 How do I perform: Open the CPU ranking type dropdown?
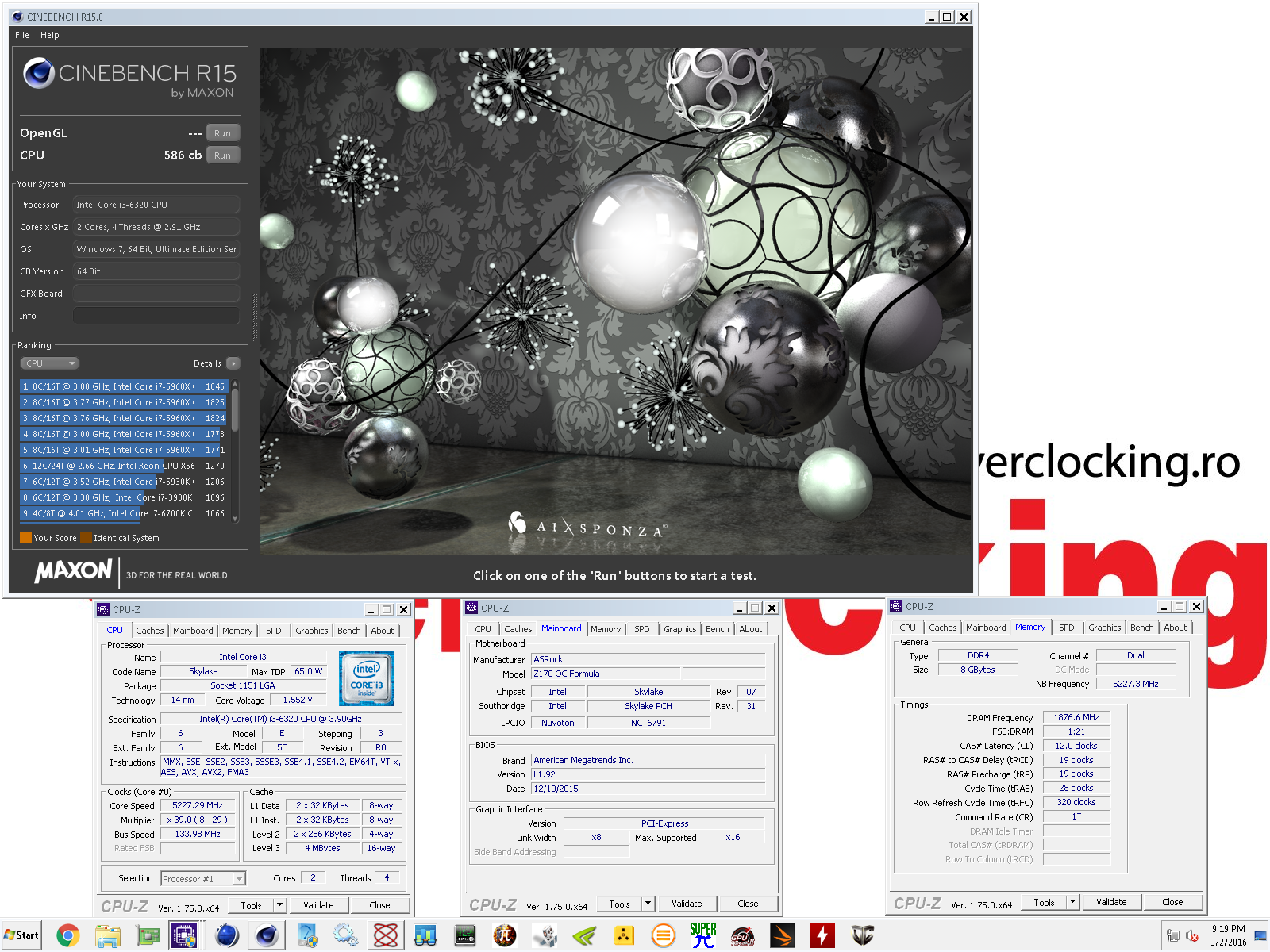coord(49,363)
